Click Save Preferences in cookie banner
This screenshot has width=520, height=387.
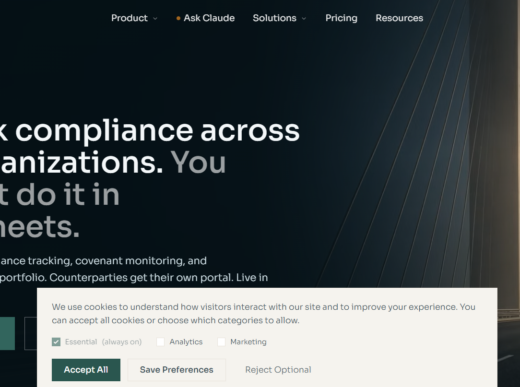tap(177, 370)
